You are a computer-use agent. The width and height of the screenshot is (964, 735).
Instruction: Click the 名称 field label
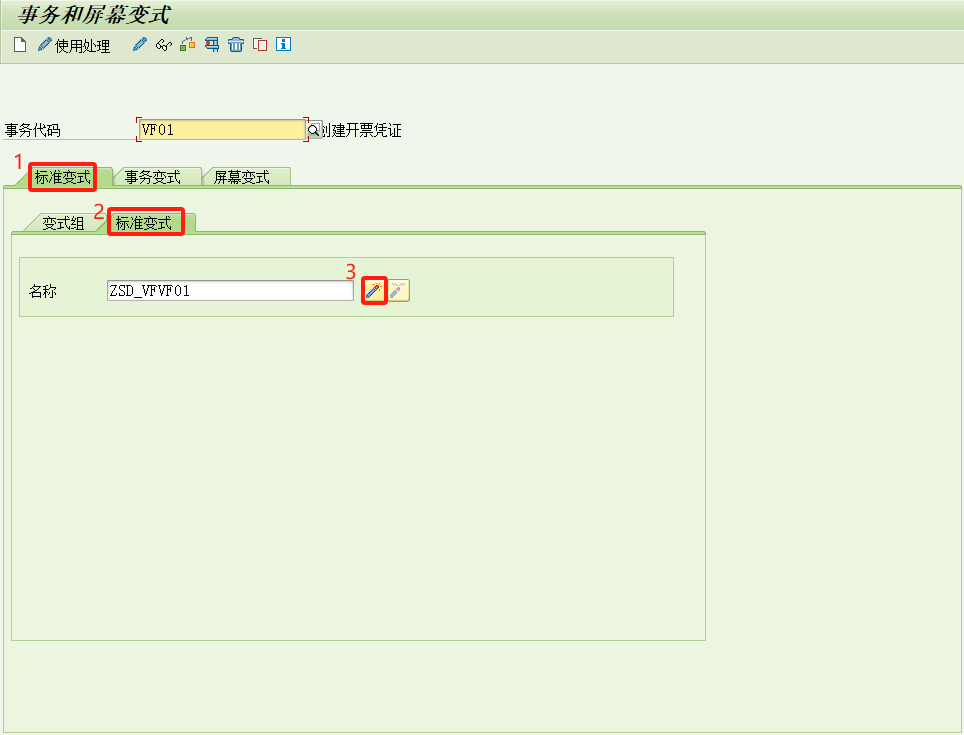pos(43,291)
